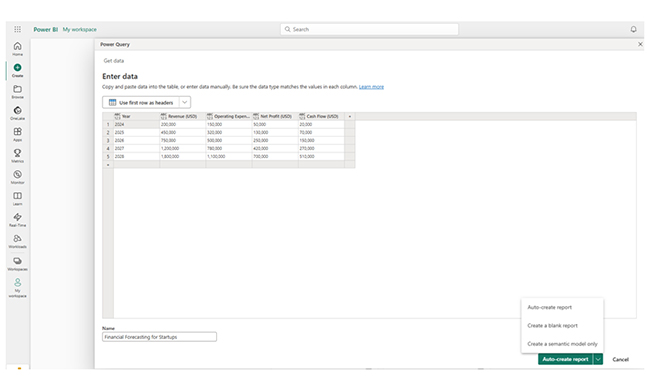650x389 pixels.
Task: Change data type icon of Net Profit (USD) column
Action: point(256,117)
